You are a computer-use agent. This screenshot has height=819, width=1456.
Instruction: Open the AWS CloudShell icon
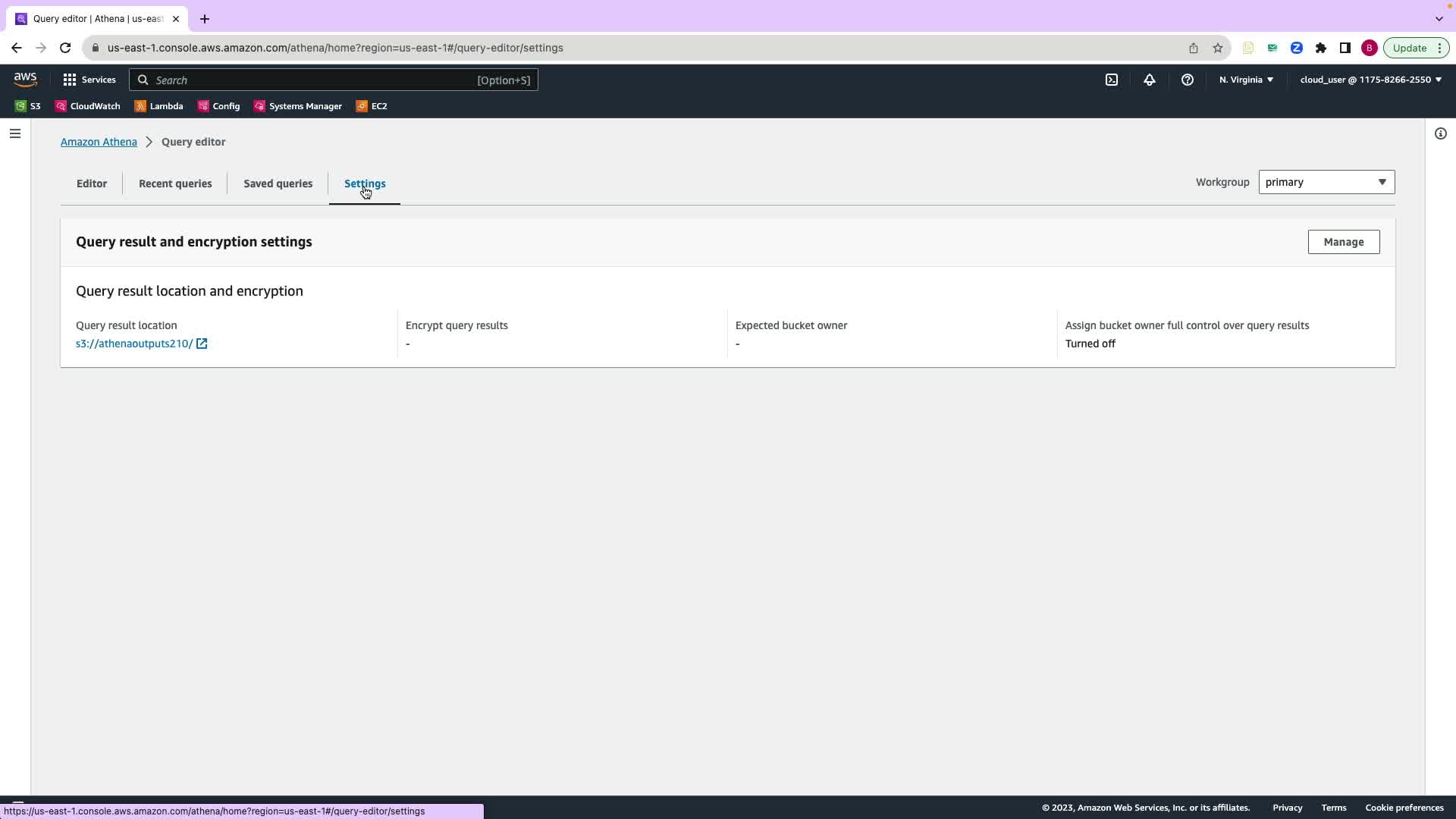coord(1112,80)
